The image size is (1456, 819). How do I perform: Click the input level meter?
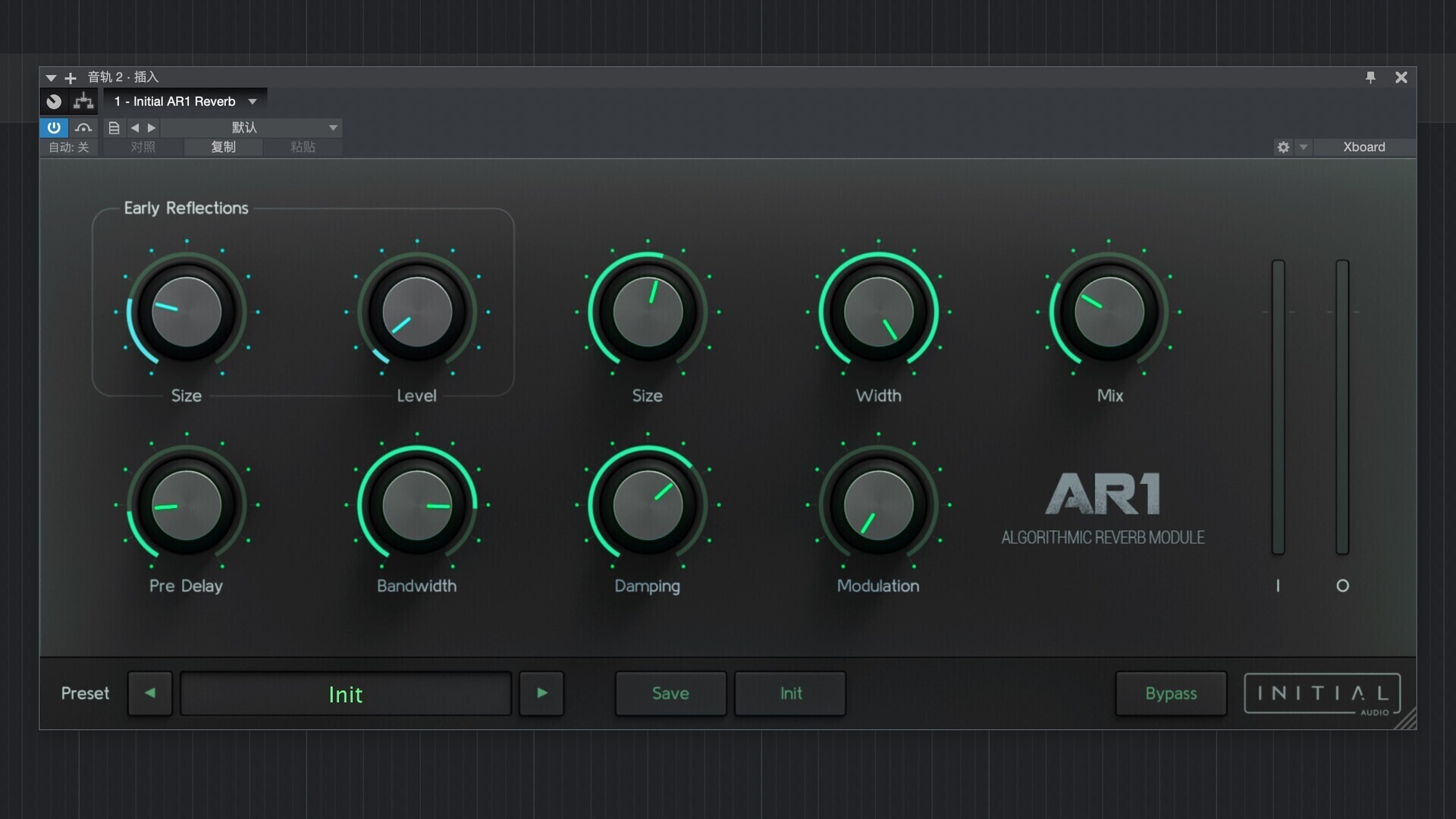coord(1279,407)
